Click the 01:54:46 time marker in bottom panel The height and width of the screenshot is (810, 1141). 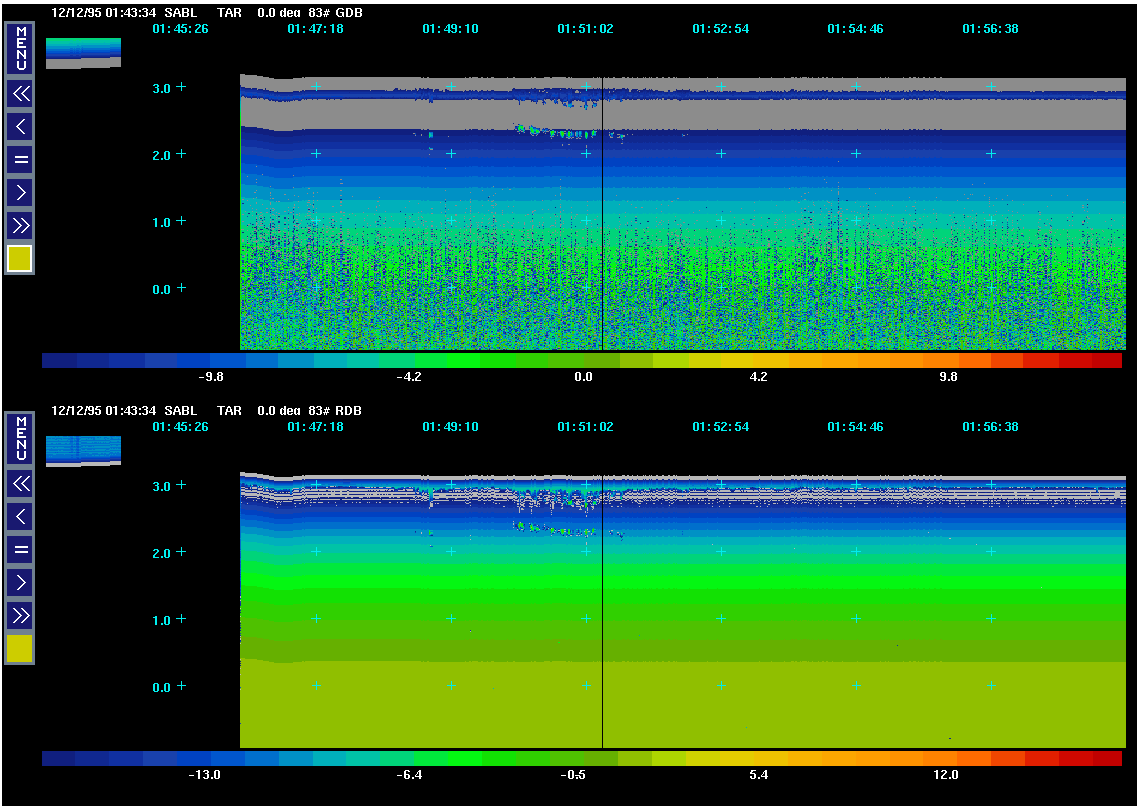pos(855,427)
